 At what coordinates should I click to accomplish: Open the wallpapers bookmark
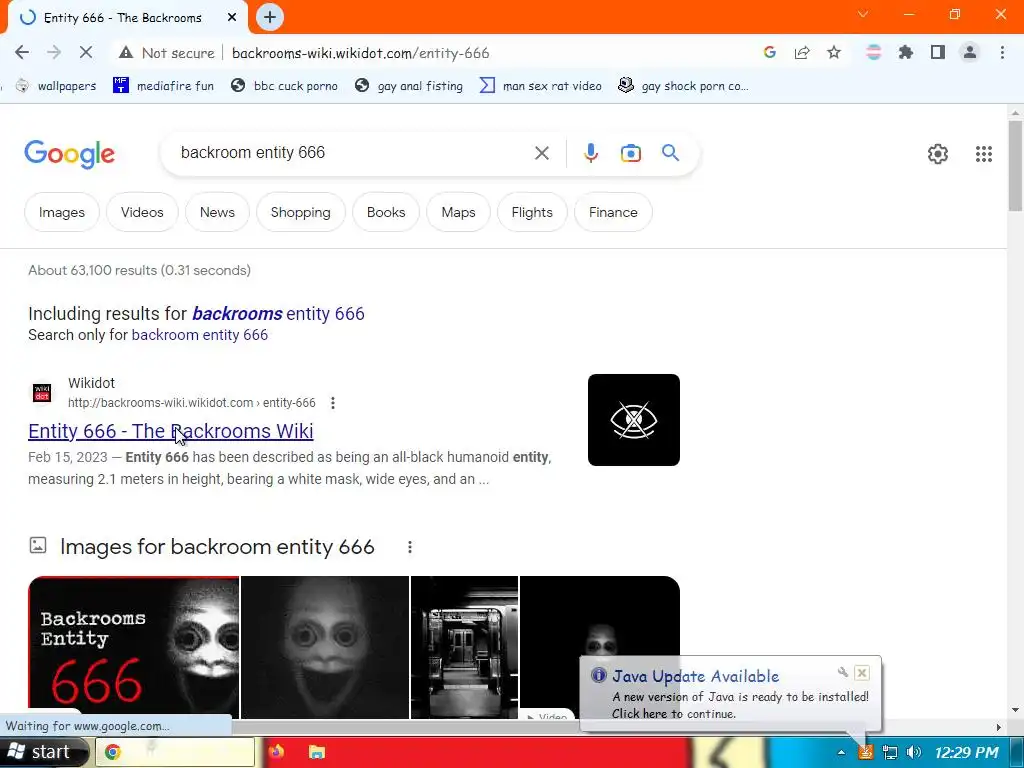pyautogui.click(x=56, y=86)
